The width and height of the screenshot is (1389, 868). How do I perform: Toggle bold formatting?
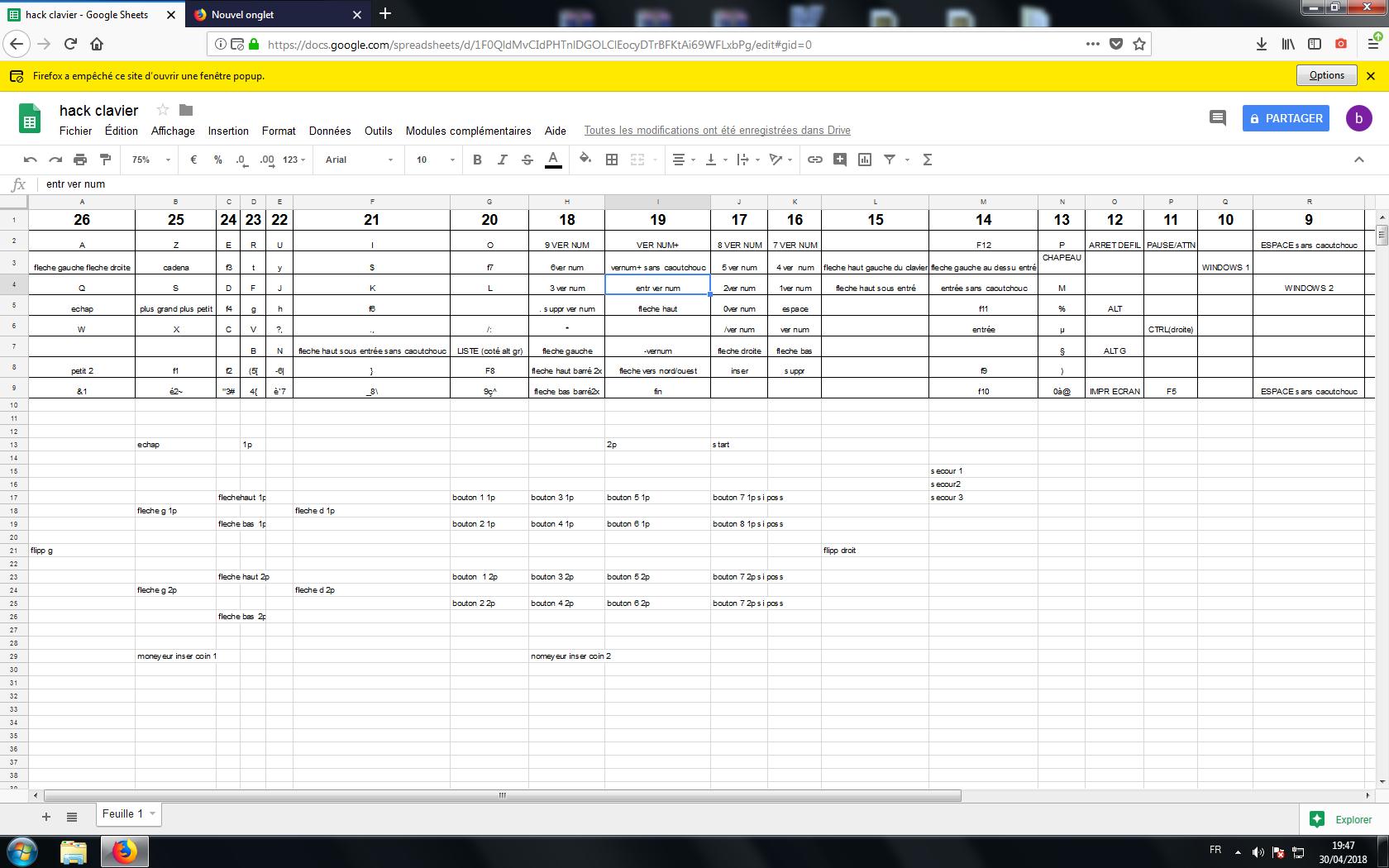pos(477,160)
